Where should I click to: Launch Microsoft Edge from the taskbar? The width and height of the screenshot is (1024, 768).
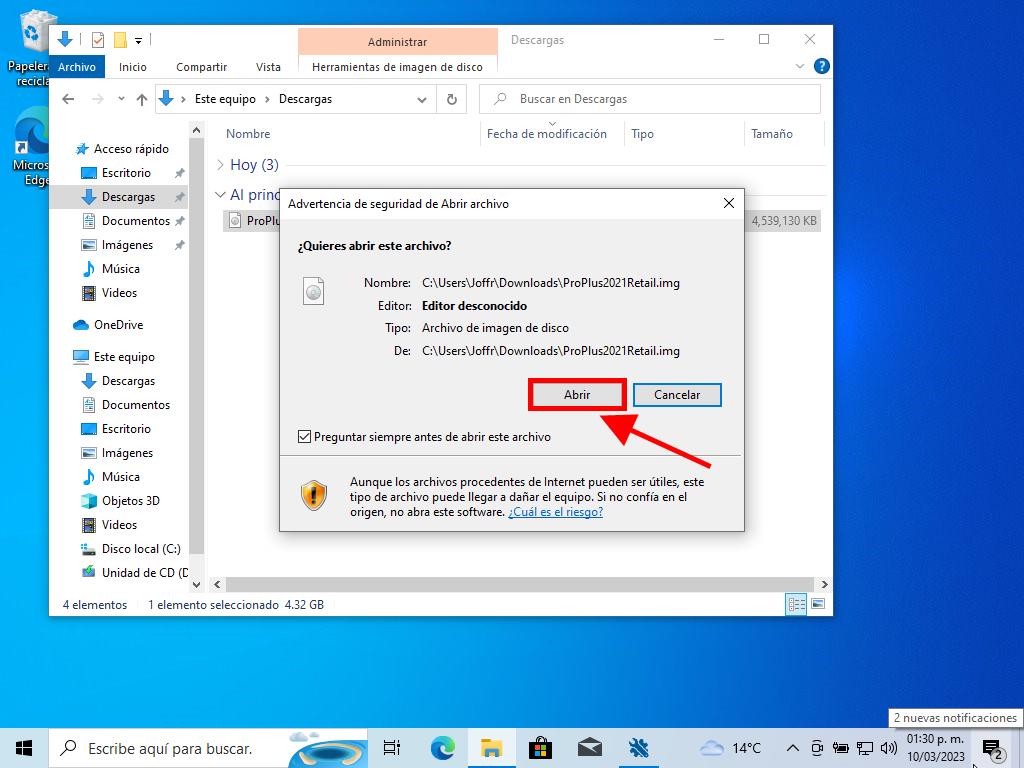coord(442,747)
